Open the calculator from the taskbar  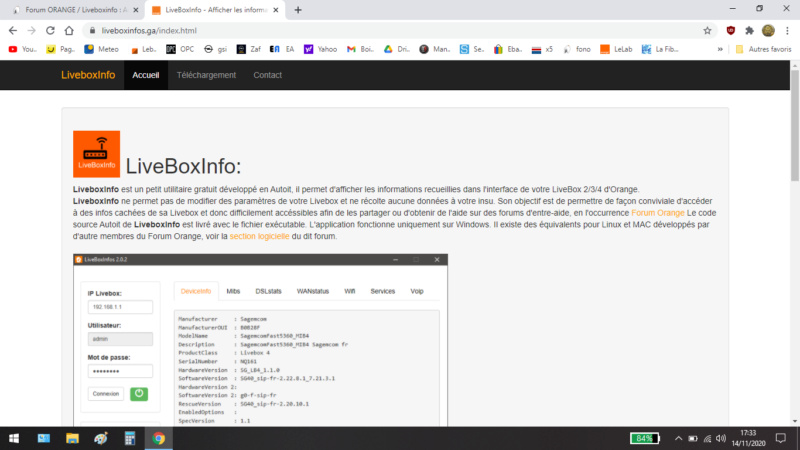pyautogui.click(x=130, y=438)
